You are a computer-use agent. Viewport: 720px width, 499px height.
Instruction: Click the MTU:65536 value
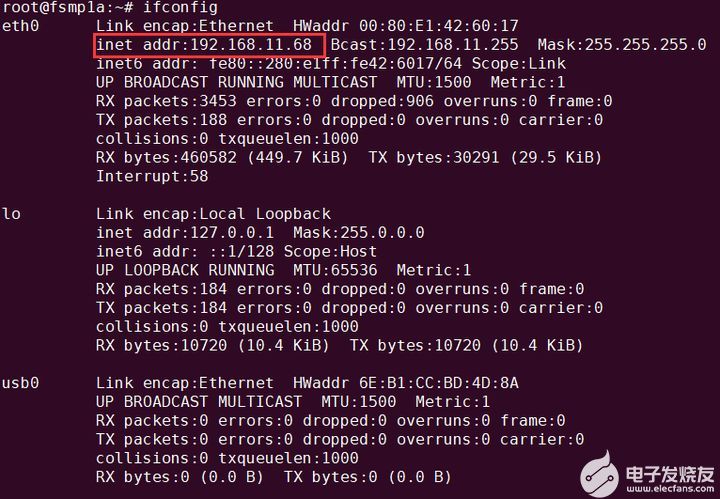coord(331,270)
